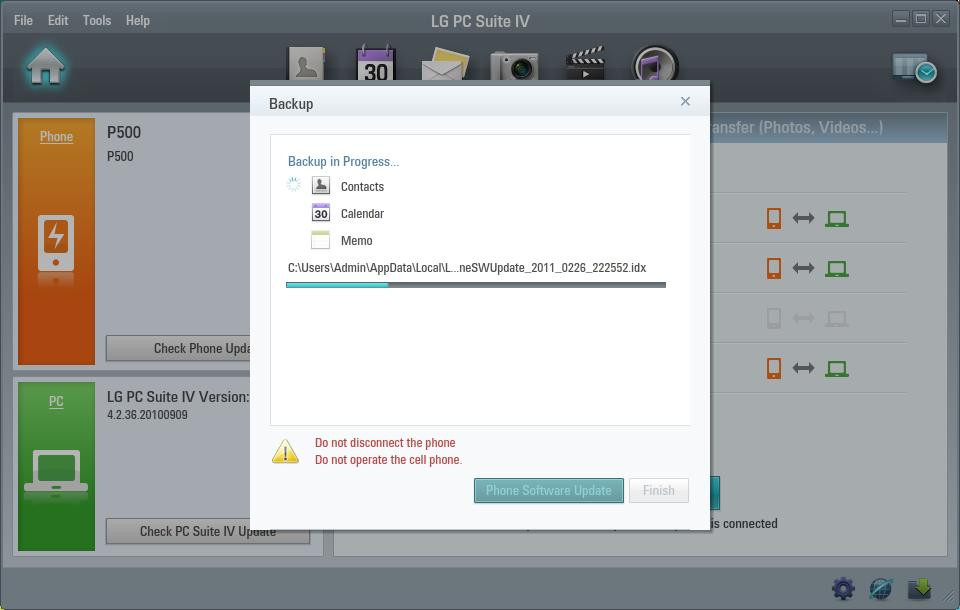Click the Phone Software Update button
This screenshot has height=610, width=960.
point(549,491)
